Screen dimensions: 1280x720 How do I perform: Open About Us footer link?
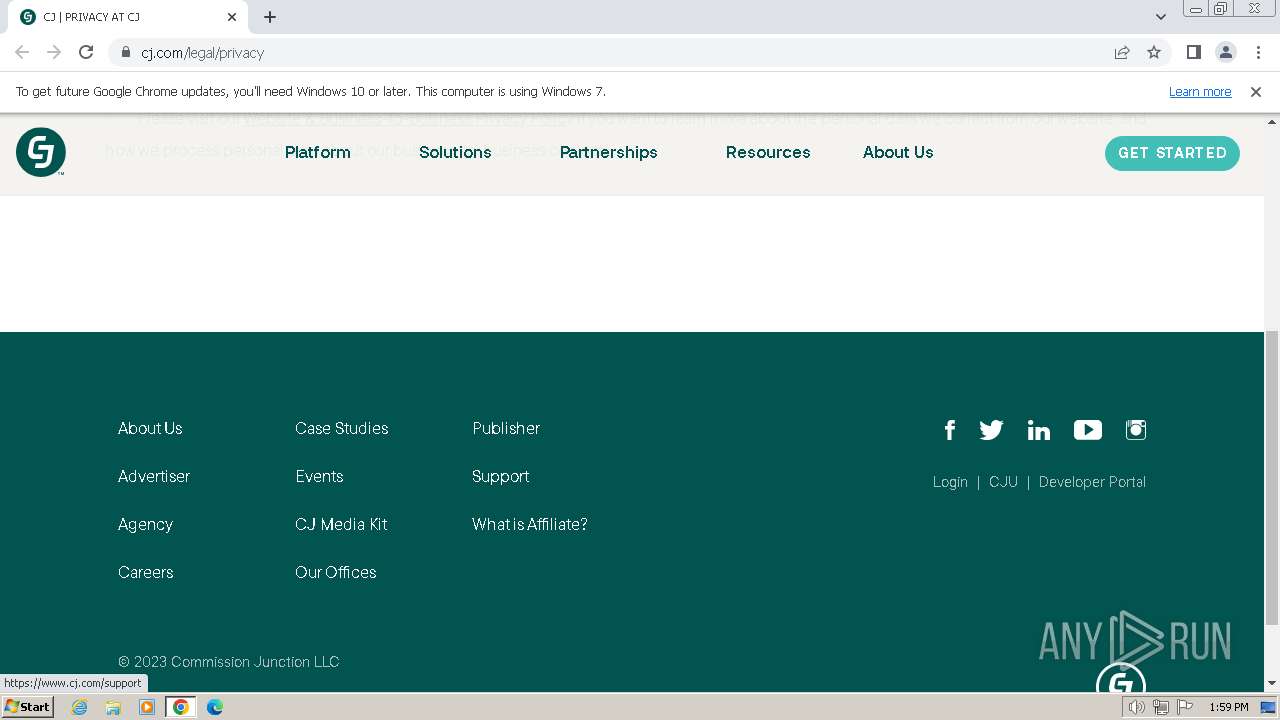click(x=150, y=428)
